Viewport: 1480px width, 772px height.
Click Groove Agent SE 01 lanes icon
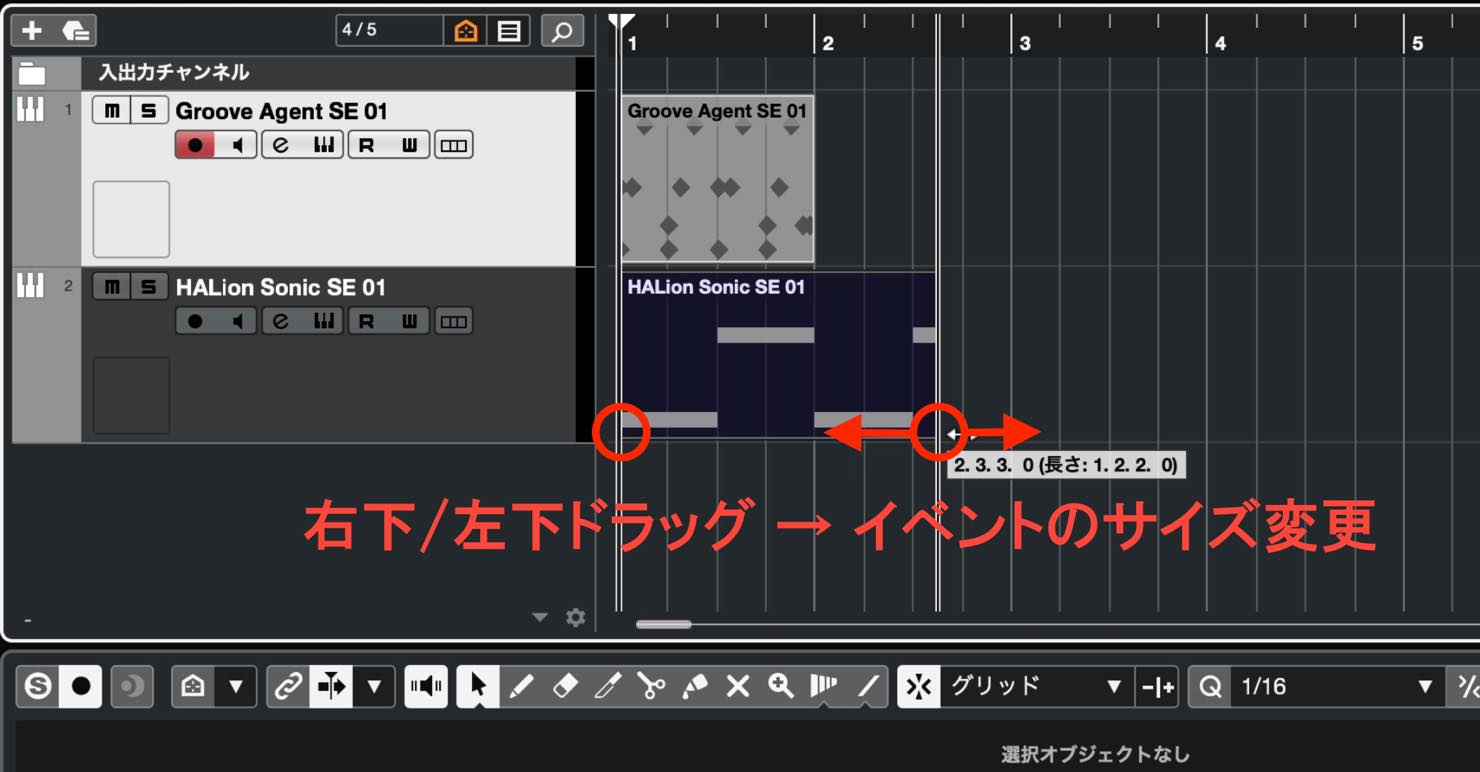coord(453,145)
